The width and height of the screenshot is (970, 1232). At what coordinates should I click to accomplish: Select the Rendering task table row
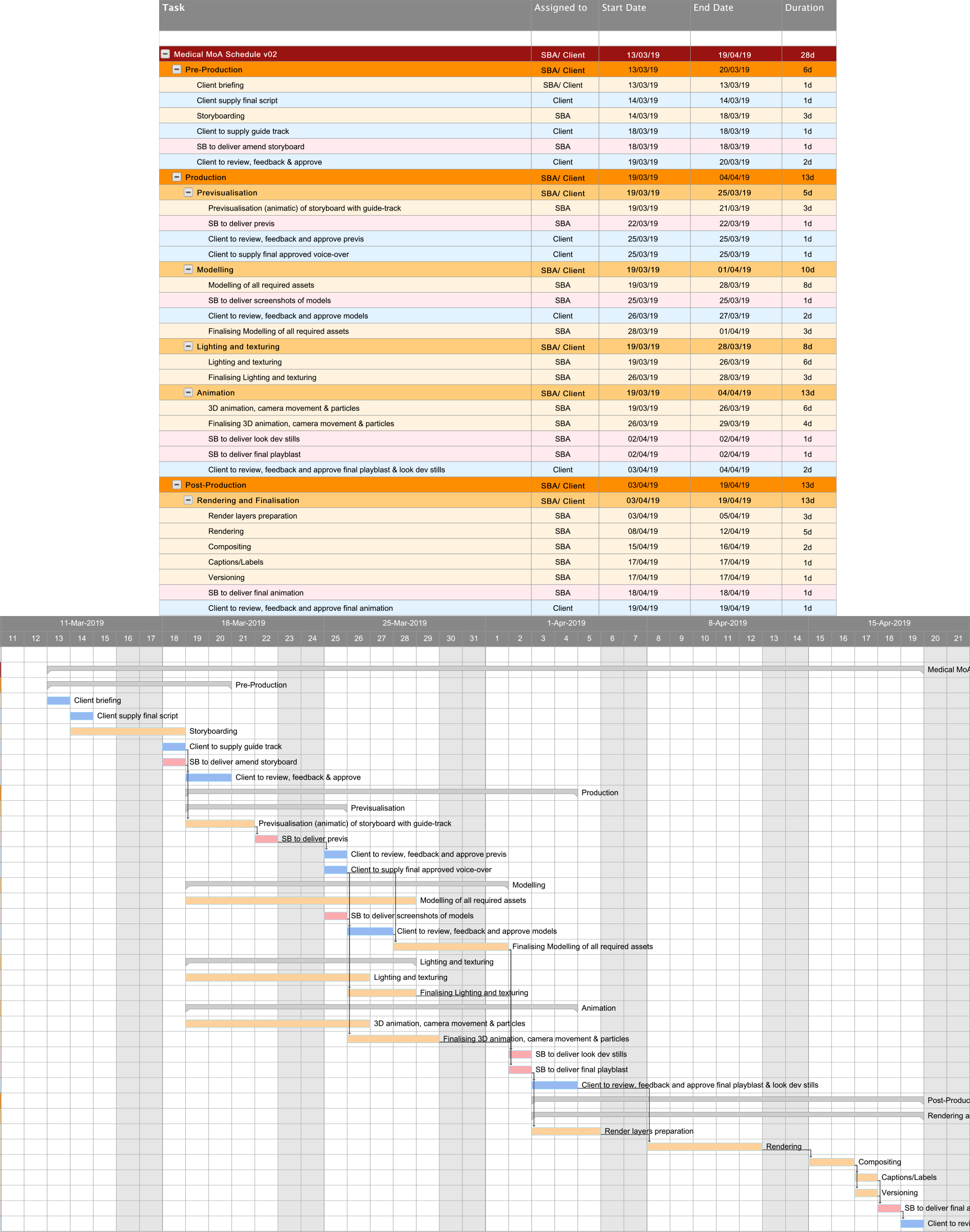coord(497,531)
